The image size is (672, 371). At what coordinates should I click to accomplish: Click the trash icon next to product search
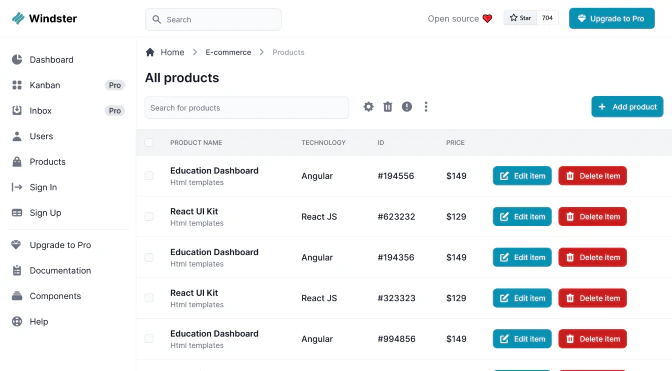tap(387, 107)
